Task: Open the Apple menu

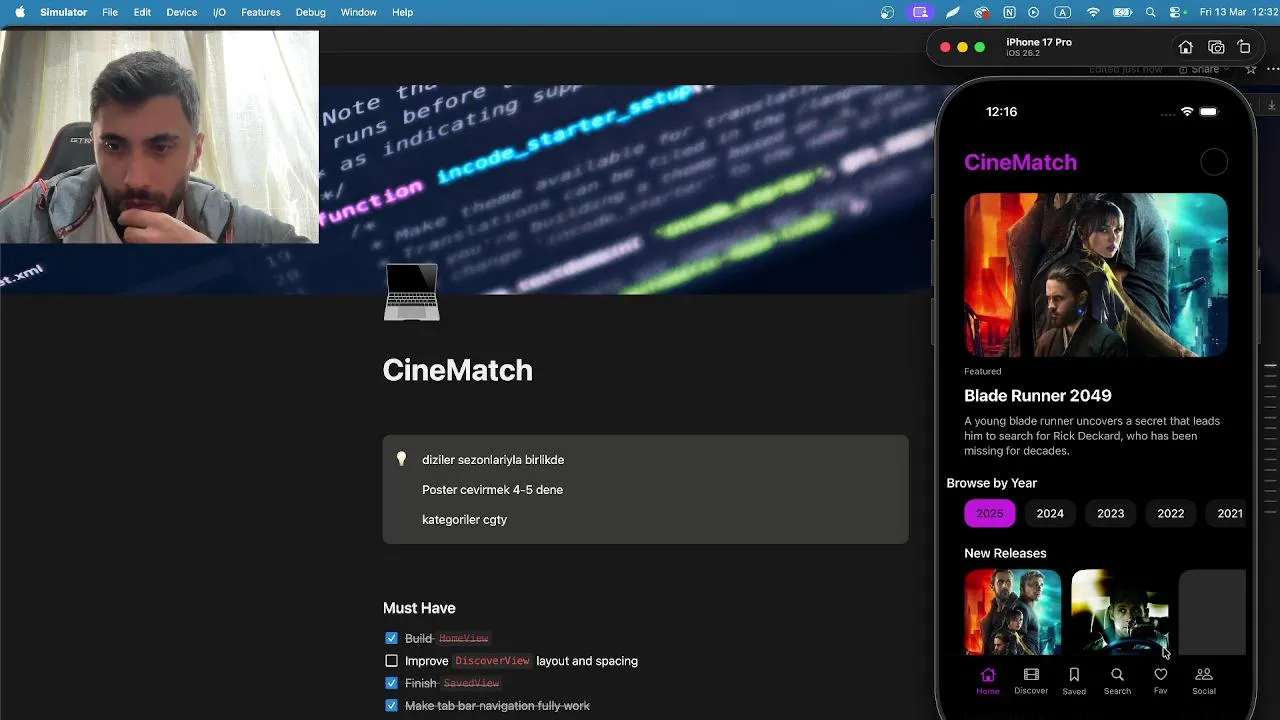Action: (19, 12)
